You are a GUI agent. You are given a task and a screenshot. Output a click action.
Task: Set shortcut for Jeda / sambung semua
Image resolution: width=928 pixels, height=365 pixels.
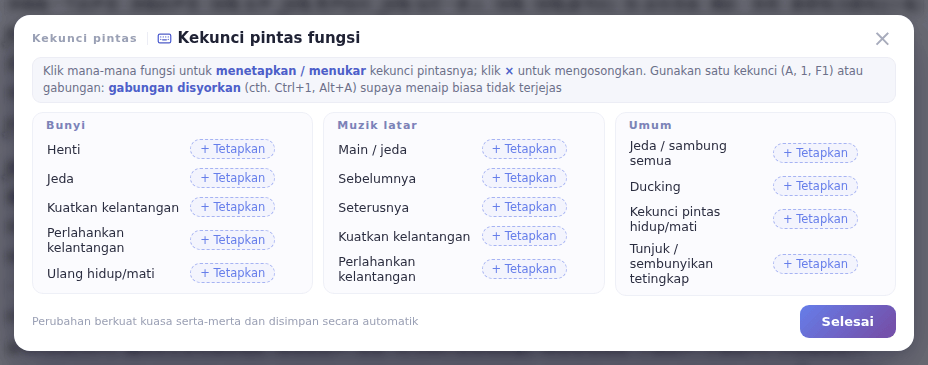tap(815, 153)
